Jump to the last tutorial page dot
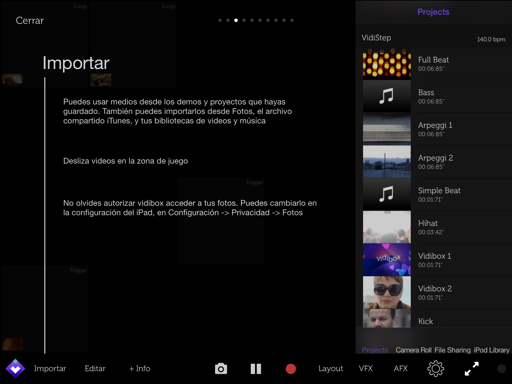Screen dimensions: 512x384 pyautogui.click(x=292, y=20)
